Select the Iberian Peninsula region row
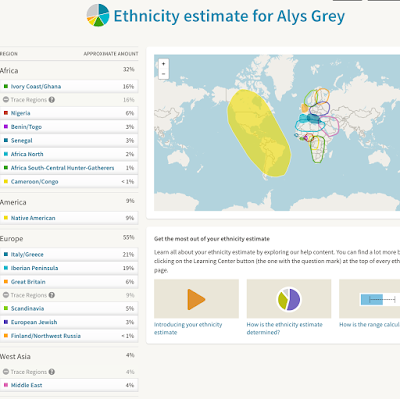The height and width of the screenshot is (399, 400). [69, 268]
